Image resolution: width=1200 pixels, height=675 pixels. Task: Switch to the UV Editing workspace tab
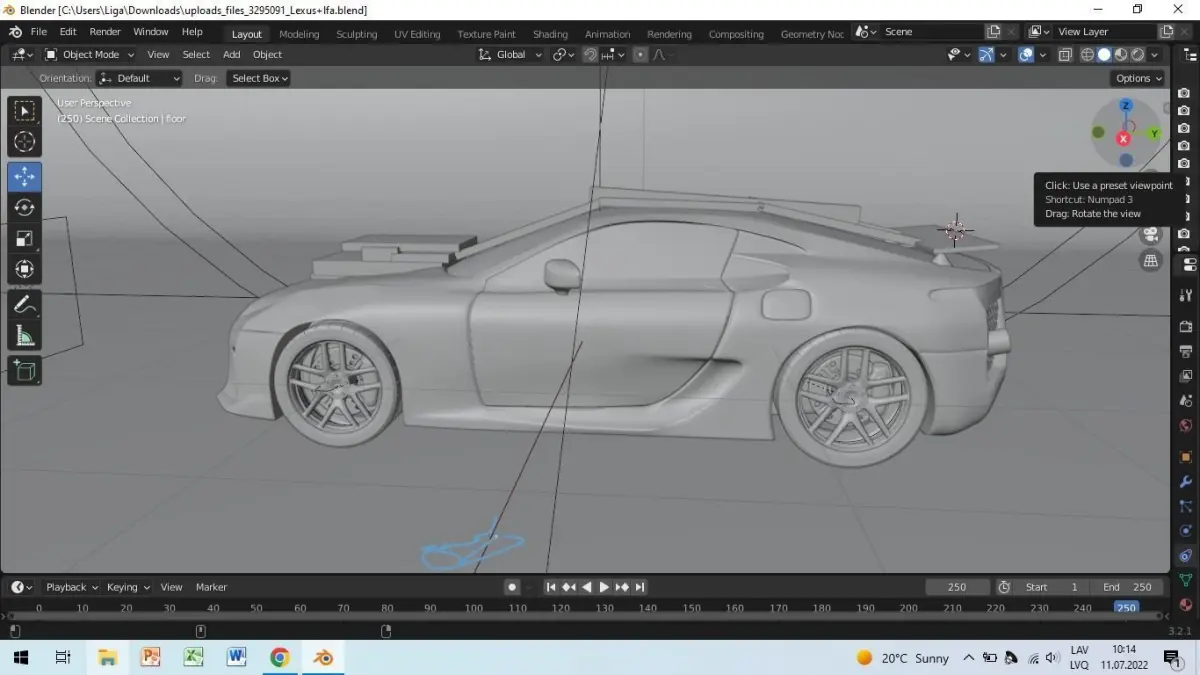[417, 34]
